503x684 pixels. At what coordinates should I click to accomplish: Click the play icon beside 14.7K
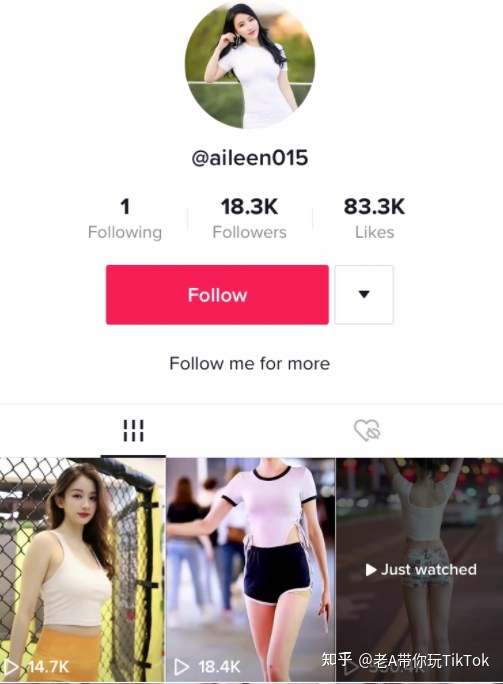click(x=10, y=667)
